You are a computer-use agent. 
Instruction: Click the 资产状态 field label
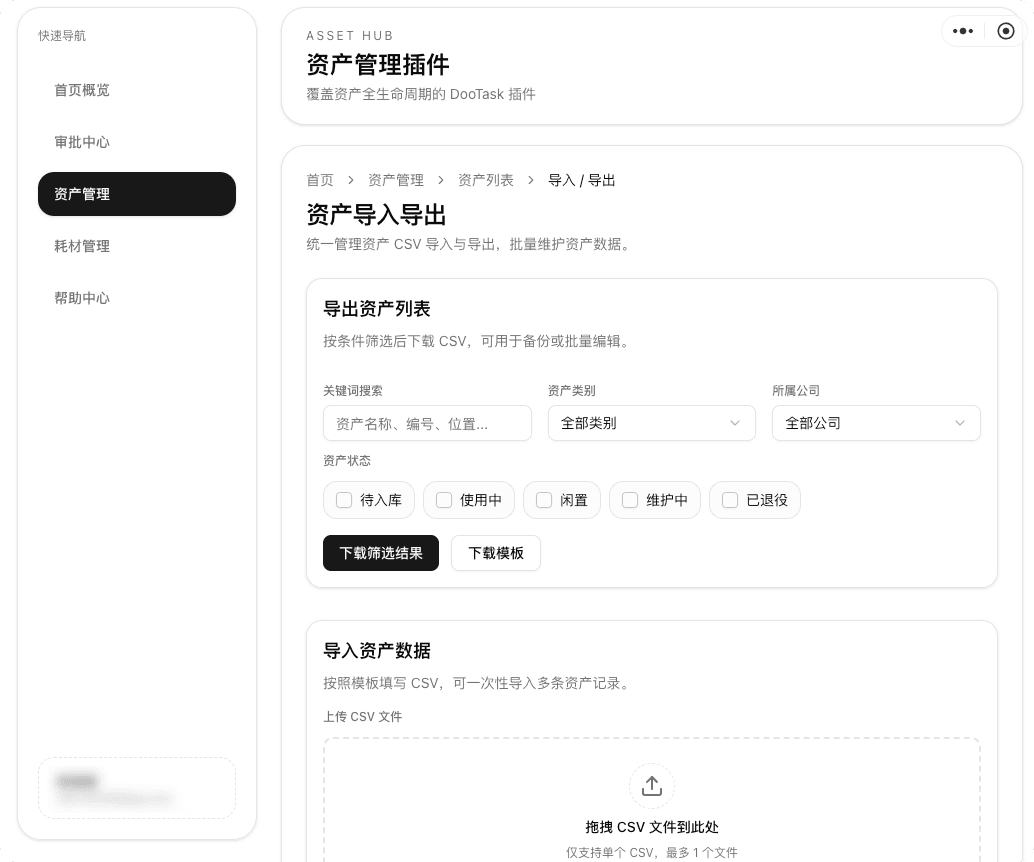coord(347,460)
